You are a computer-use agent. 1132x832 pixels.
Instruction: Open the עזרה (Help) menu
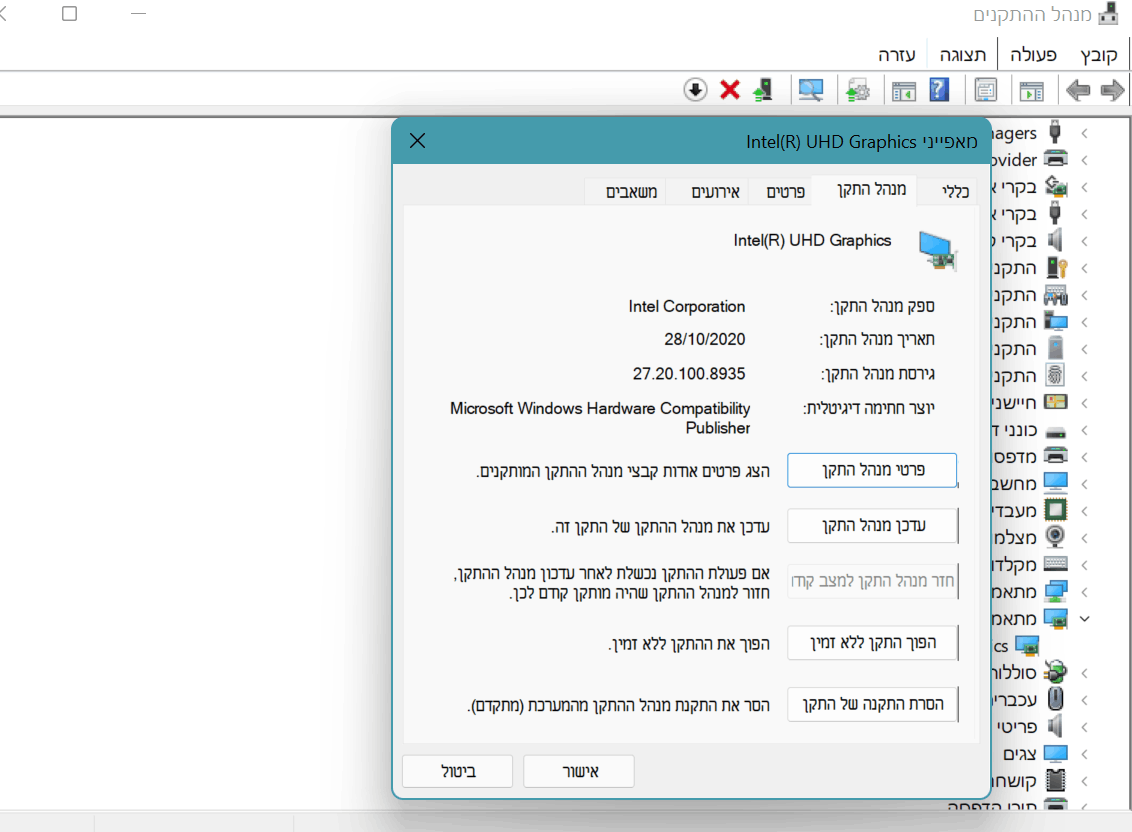(897, 55)
